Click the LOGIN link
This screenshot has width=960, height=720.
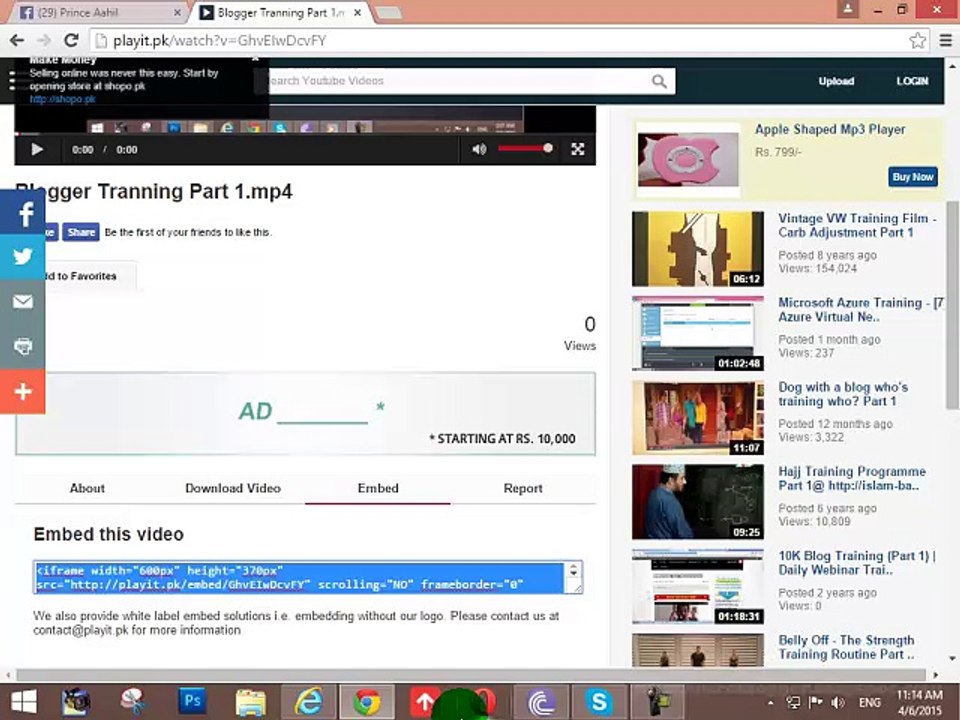tap(912, 81)
